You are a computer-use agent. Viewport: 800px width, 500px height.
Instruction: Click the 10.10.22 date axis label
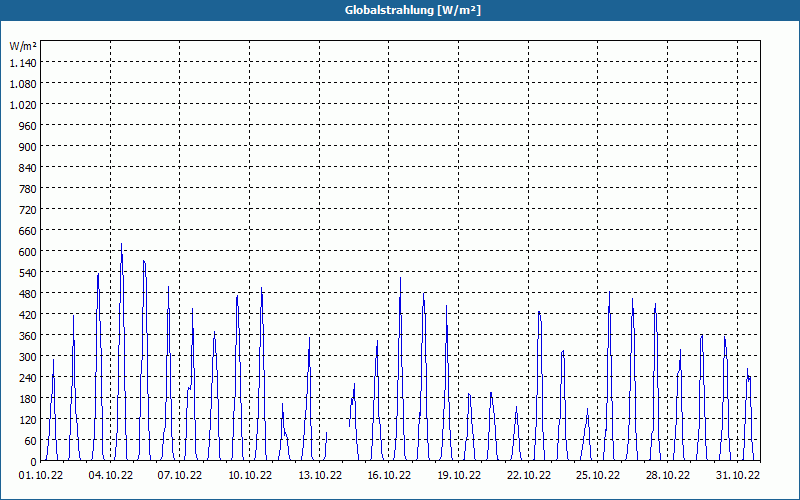tap(250, 475)
